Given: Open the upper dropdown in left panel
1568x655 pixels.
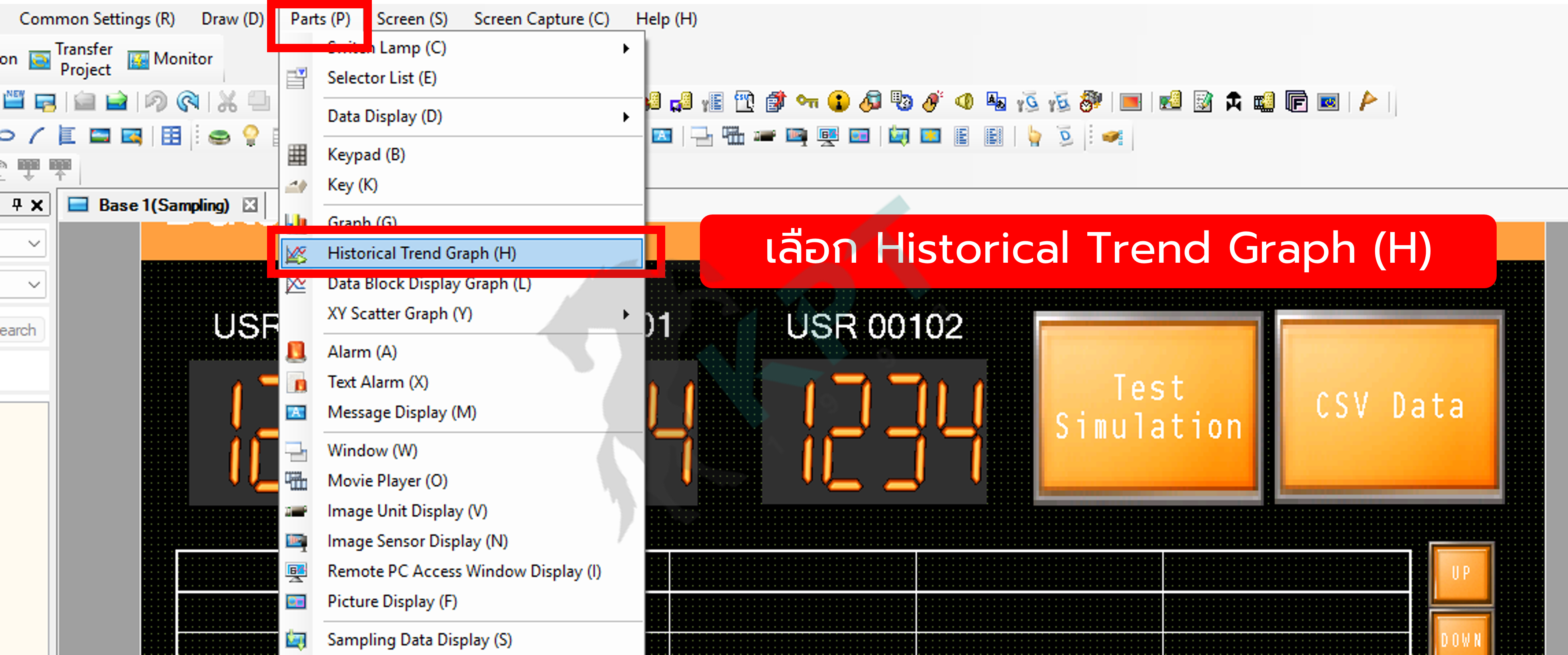Looking at the screenshot, I should (35, 244).
